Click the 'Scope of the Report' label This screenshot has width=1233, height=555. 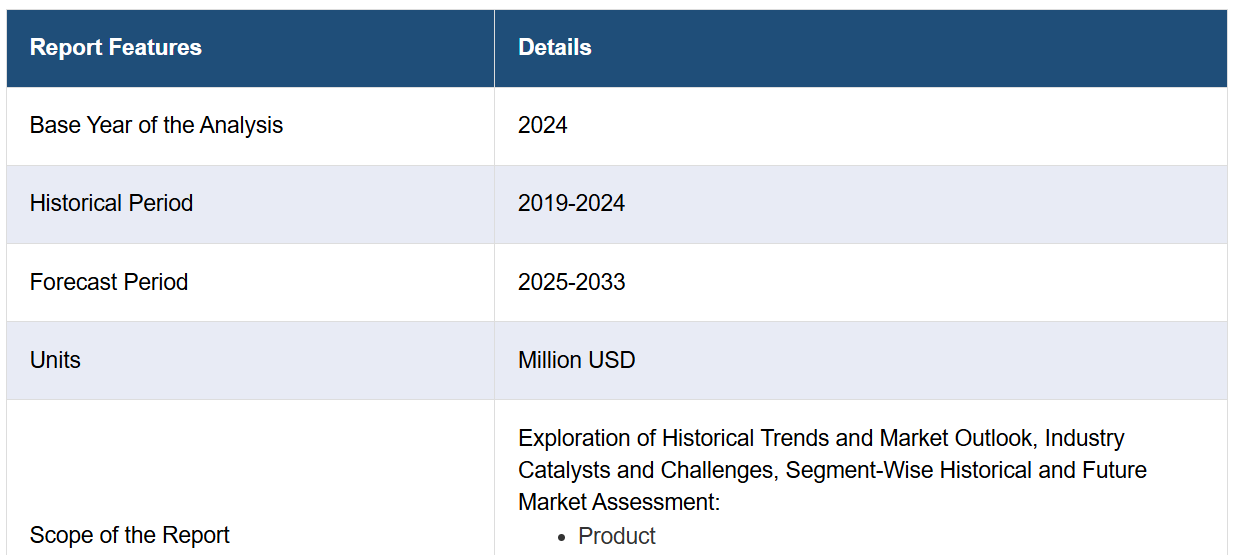click(x=130, y=536)
